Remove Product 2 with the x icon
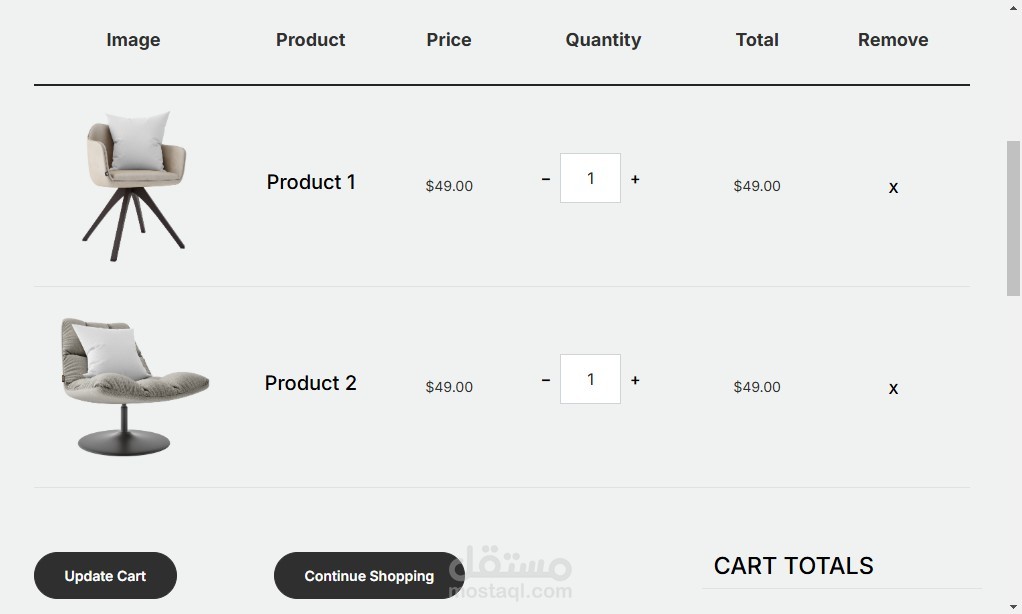The width and height of the screenshot is (1022, 614). (893, 388)
